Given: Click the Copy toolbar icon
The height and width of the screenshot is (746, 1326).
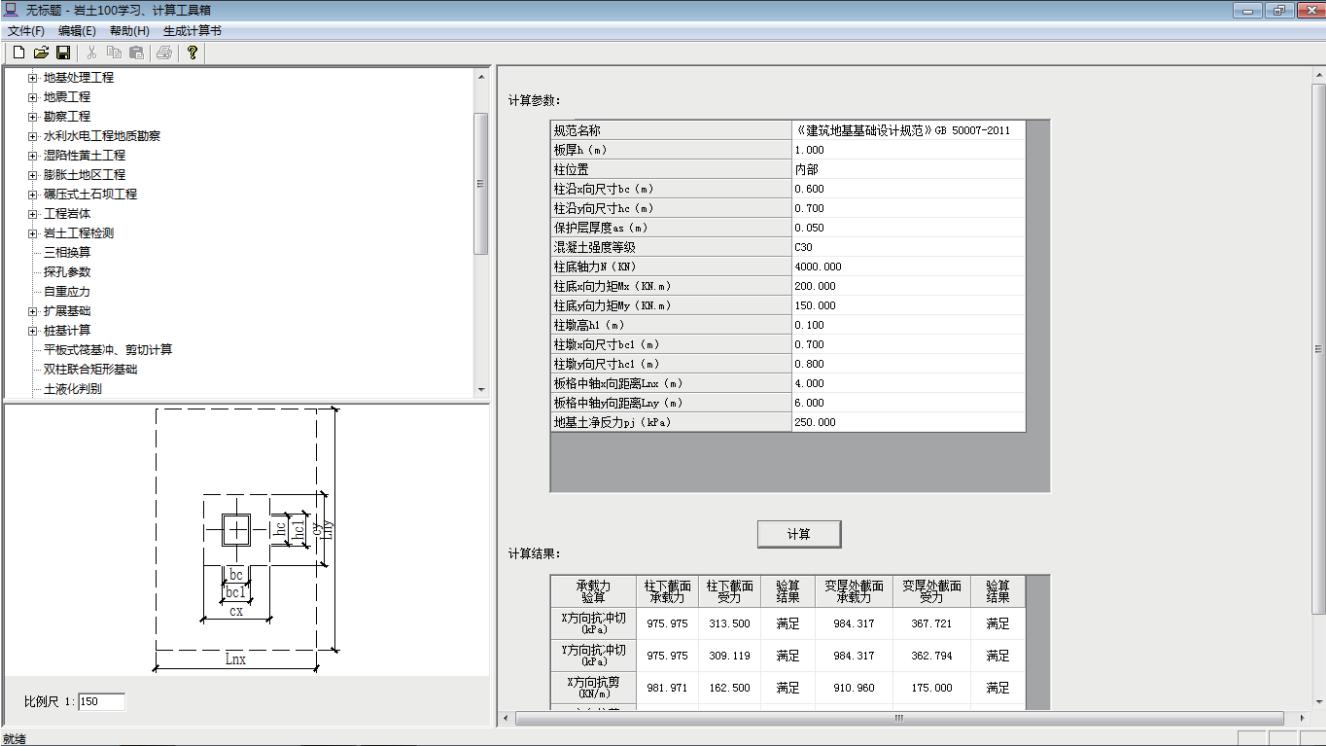Looking at the screenshot, I should tap(114, 52).
